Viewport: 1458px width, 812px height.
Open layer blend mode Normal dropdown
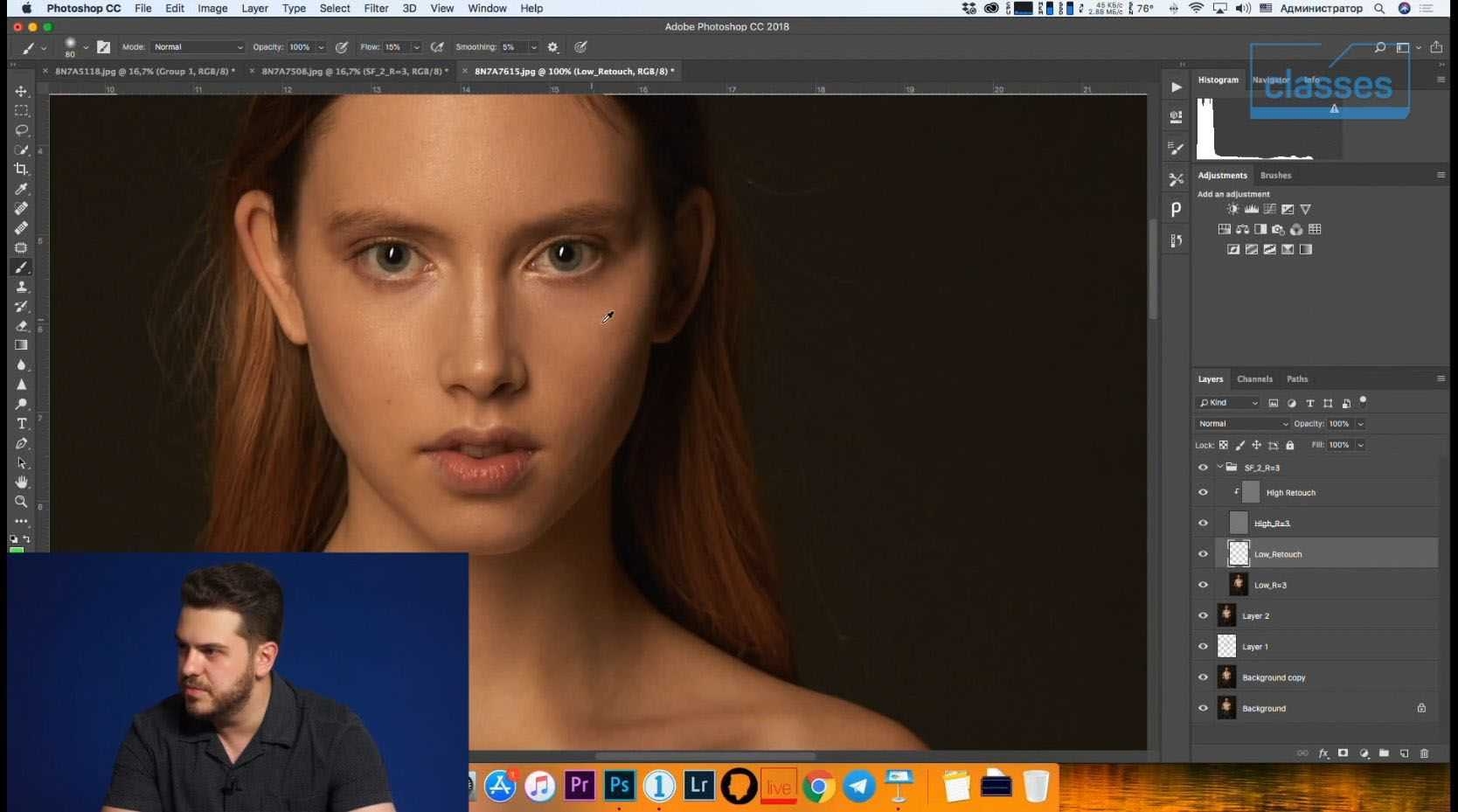pyautogui.click(x=1243, y=424)
